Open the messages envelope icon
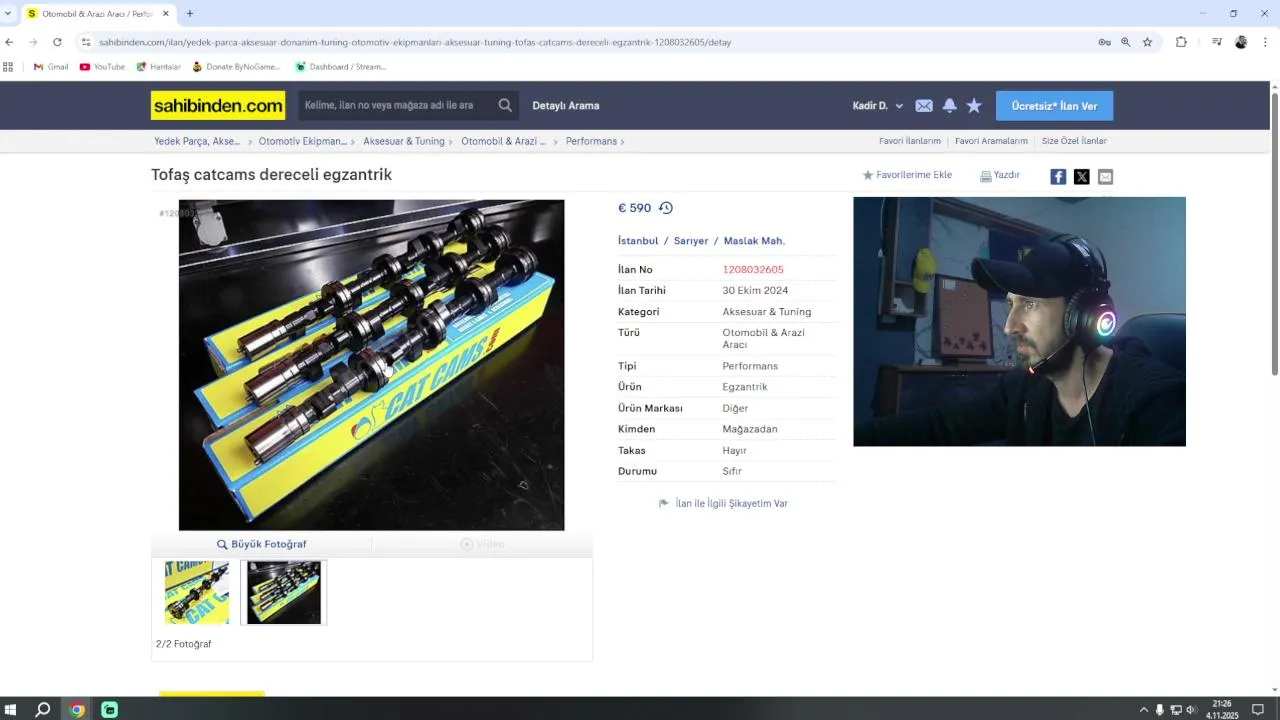 [924, 106]
